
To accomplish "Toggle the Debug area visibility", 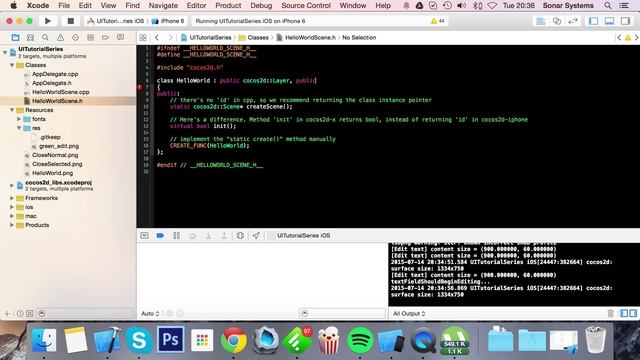I will pos(609,21).
